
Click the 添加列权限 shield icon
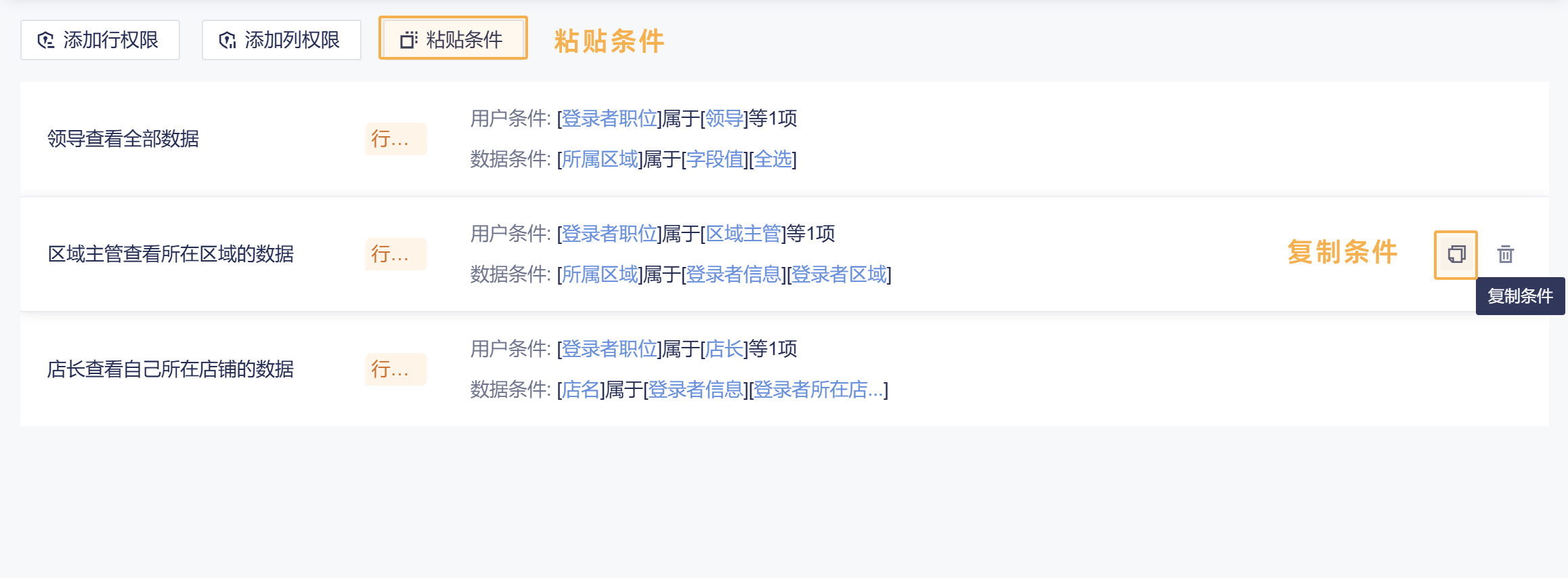coord(227,41)
